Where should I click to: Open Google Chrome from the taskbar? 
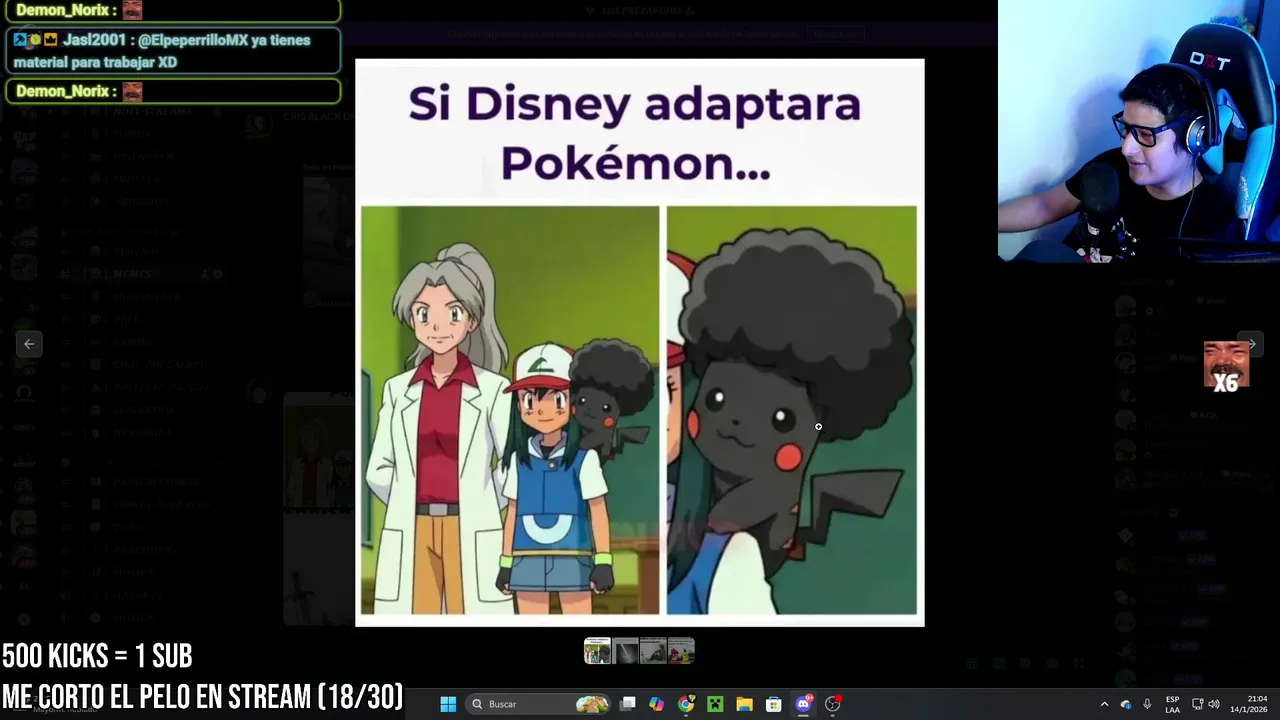[x=686, y=704]
